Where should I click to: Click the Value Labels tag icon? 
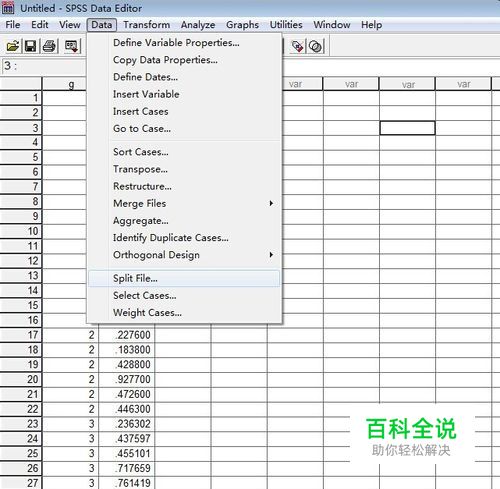pyautogui.click(x=297, y=46)
